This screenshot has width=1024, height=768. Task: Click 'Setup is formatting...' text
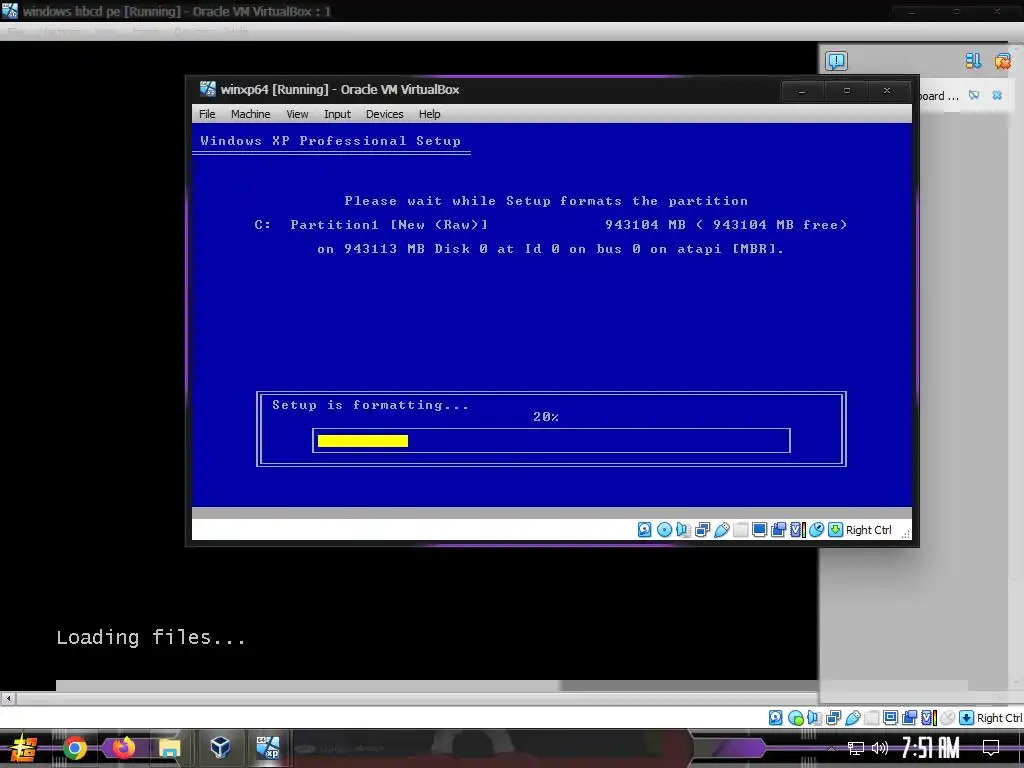point(370,405)
